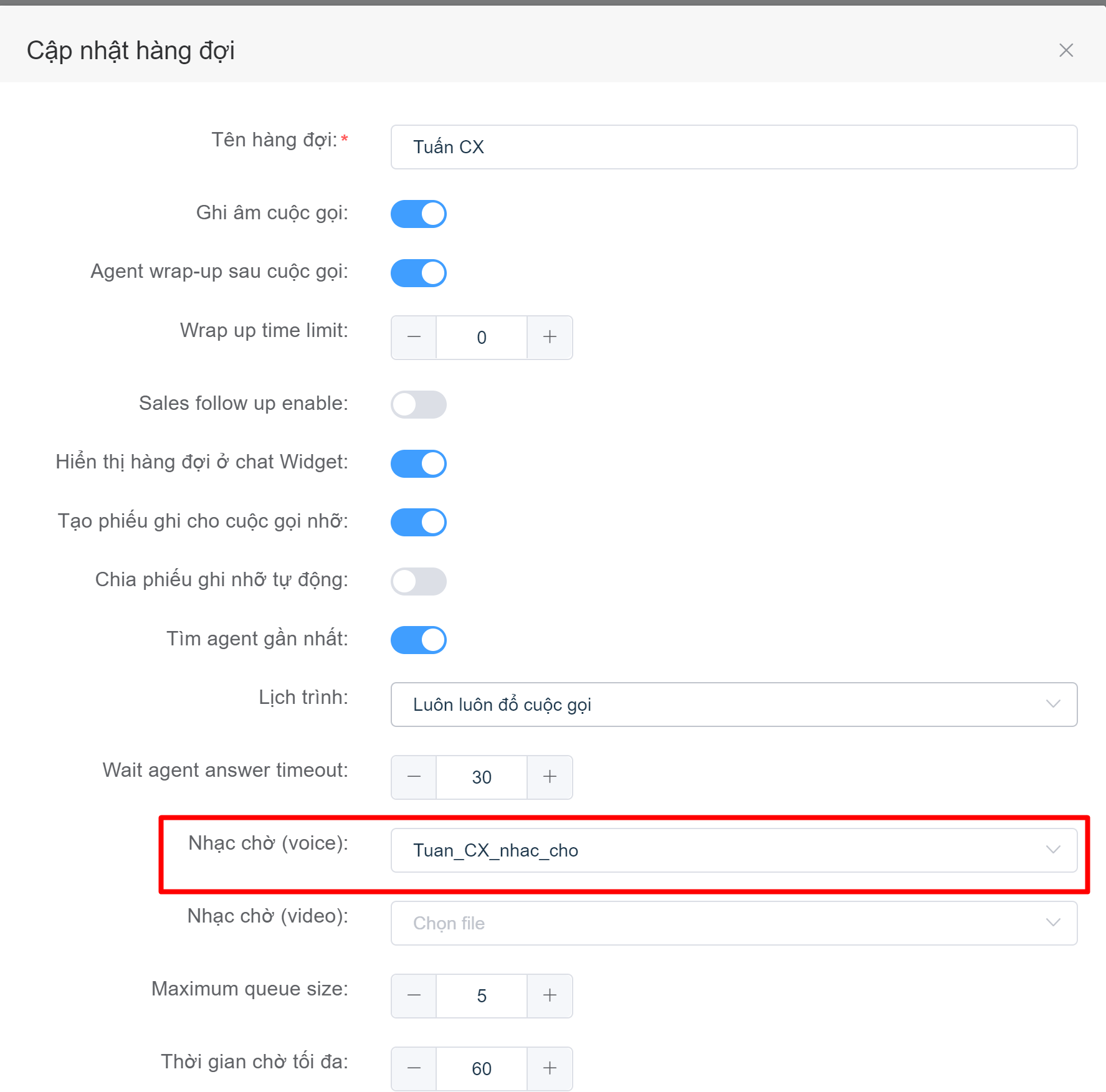Increase Thời gian chờ tối đa value
Viewport: 1106px width, 1092px height.
[550, 1069]
